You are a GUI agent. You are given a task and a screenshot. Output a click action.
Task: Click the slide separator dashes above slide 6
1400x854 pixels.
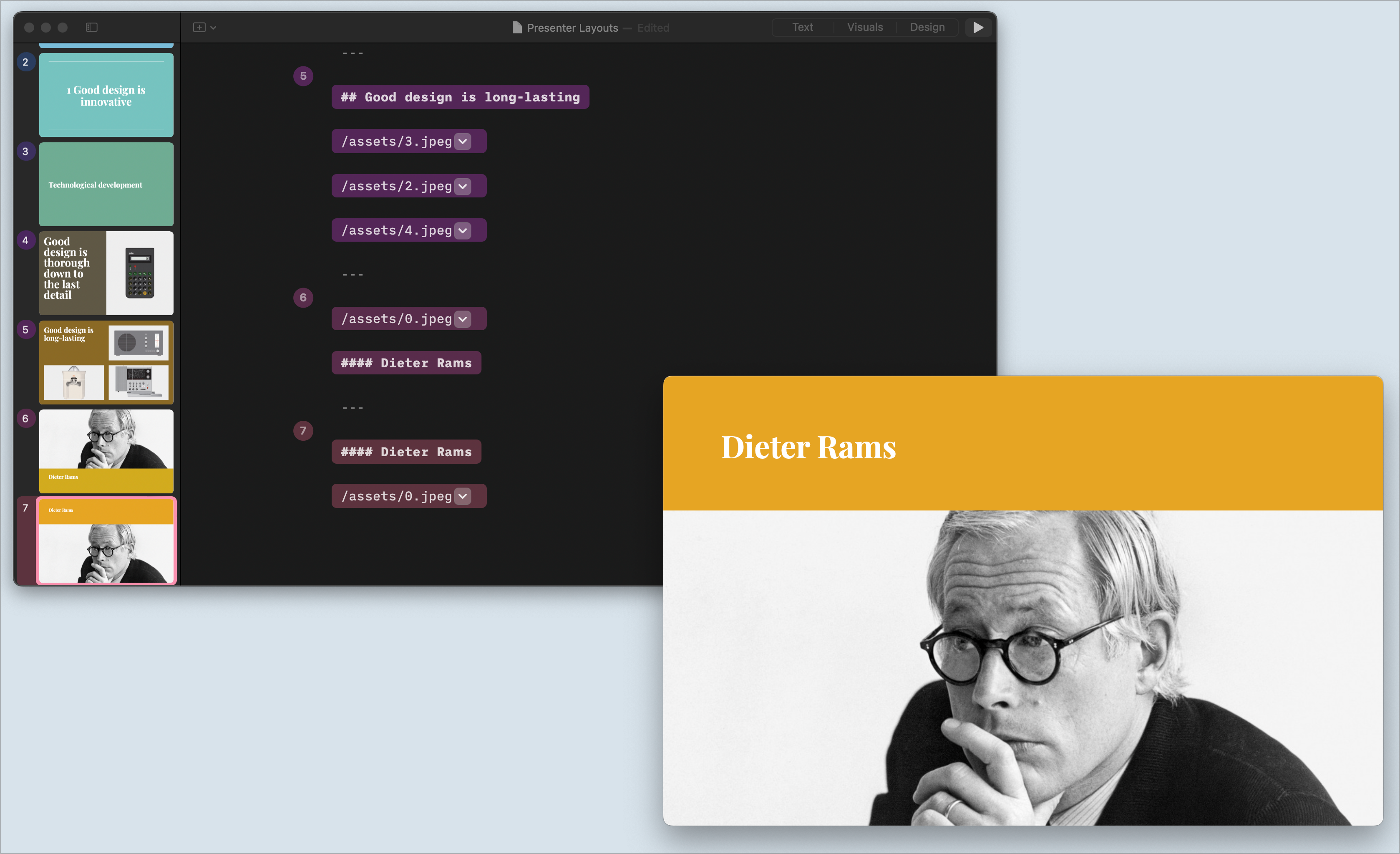click(352, 275)
